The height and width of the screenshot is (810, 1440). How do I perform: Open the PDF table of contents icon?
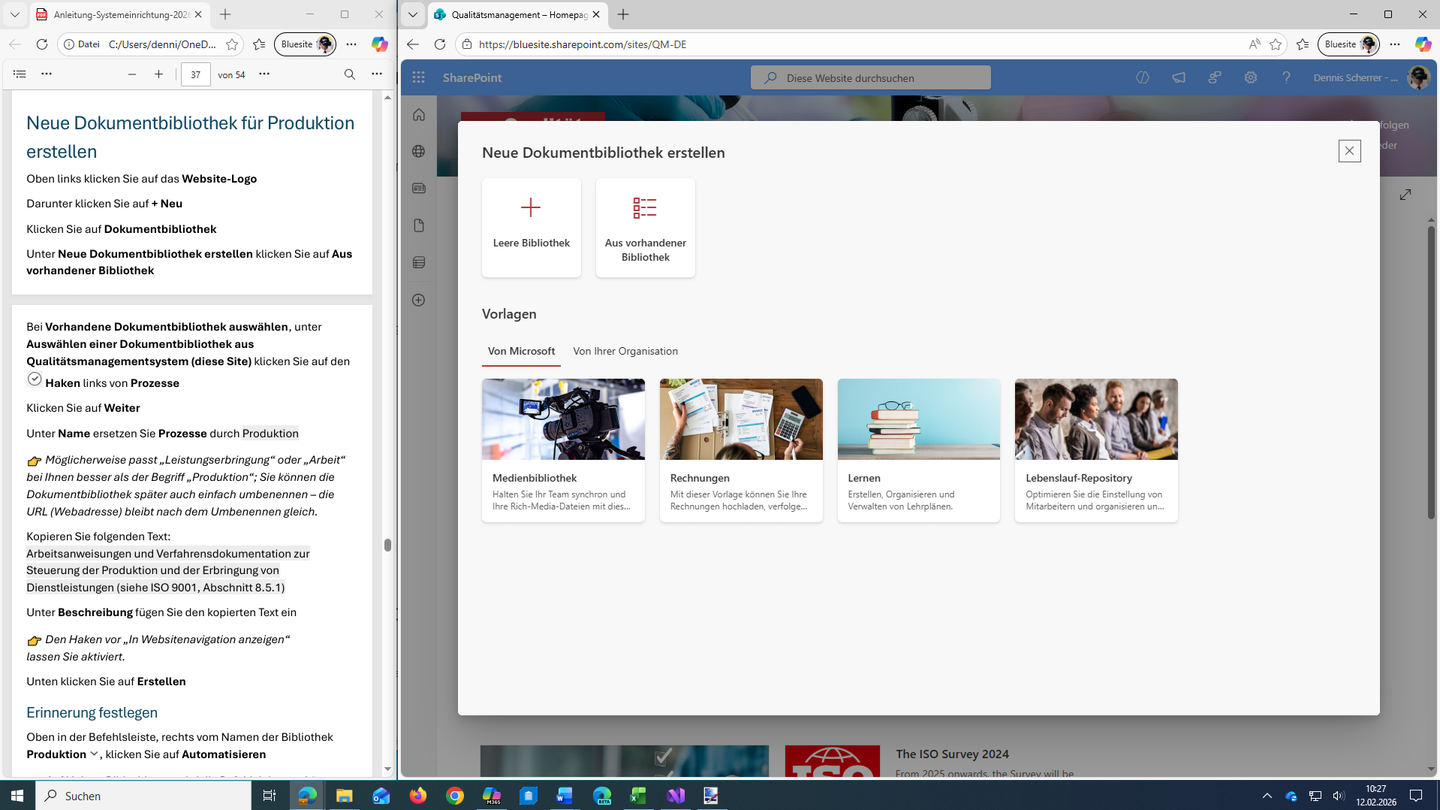point(19,74)
